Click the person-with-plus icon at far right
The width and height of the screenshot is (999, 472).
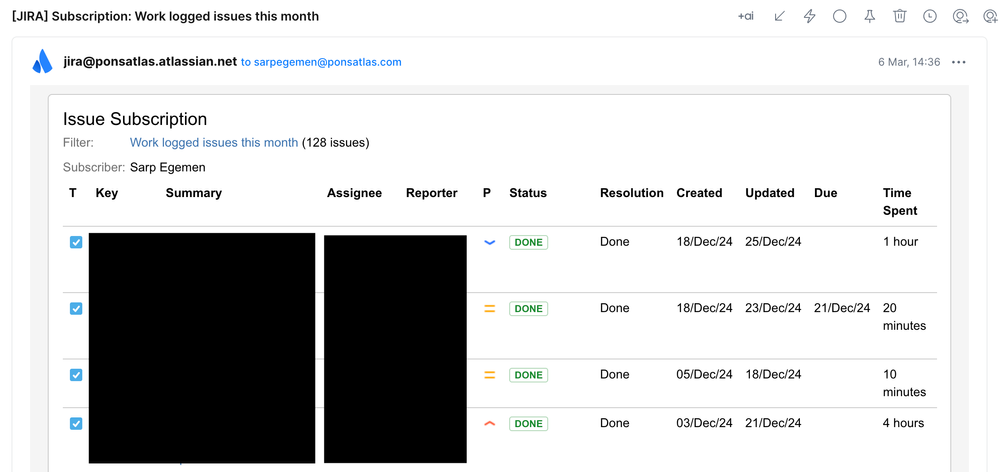991,17
